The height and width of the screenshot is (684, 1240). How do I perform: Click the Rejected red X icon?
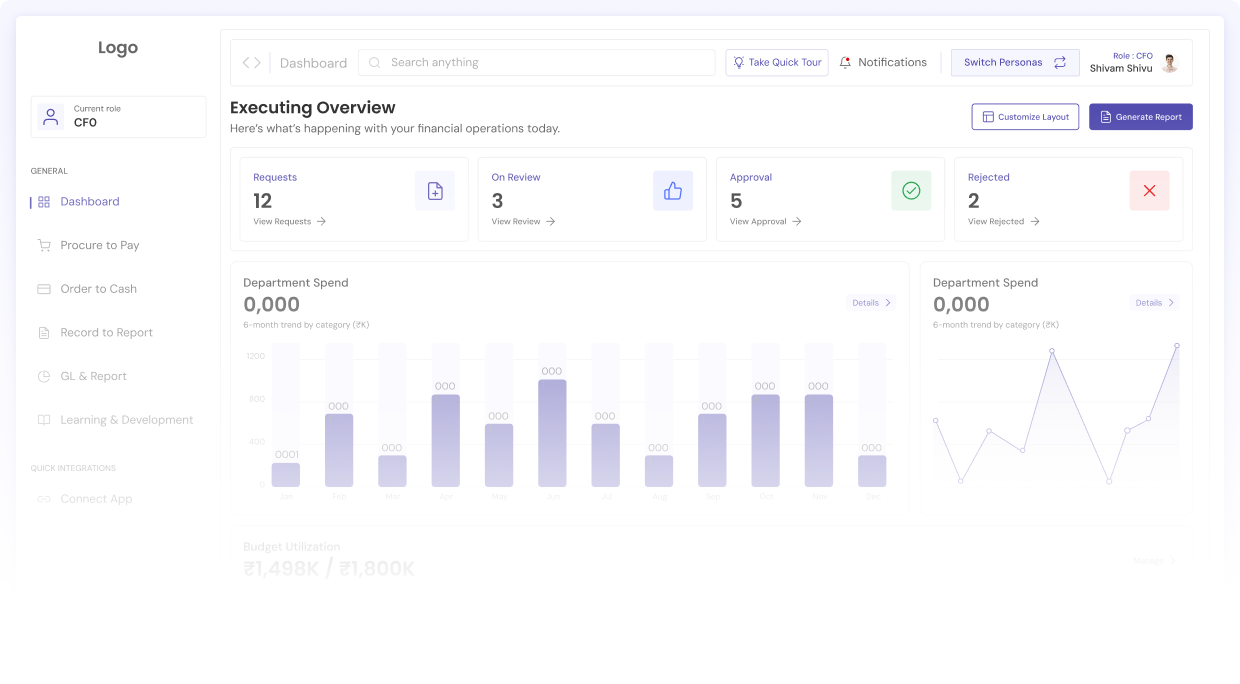pos(1149,191)
